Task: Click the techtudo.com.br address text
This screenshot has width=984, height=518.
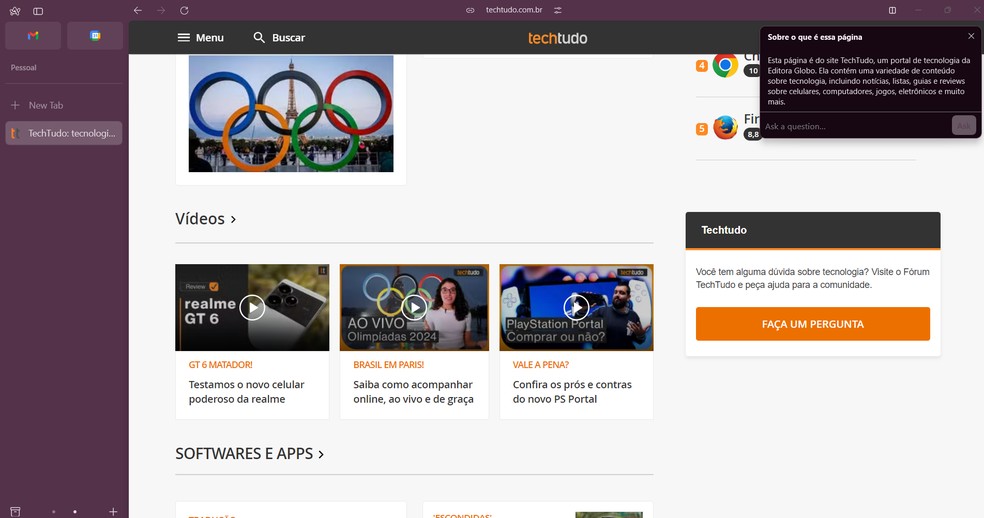Action: coord(514,10)
